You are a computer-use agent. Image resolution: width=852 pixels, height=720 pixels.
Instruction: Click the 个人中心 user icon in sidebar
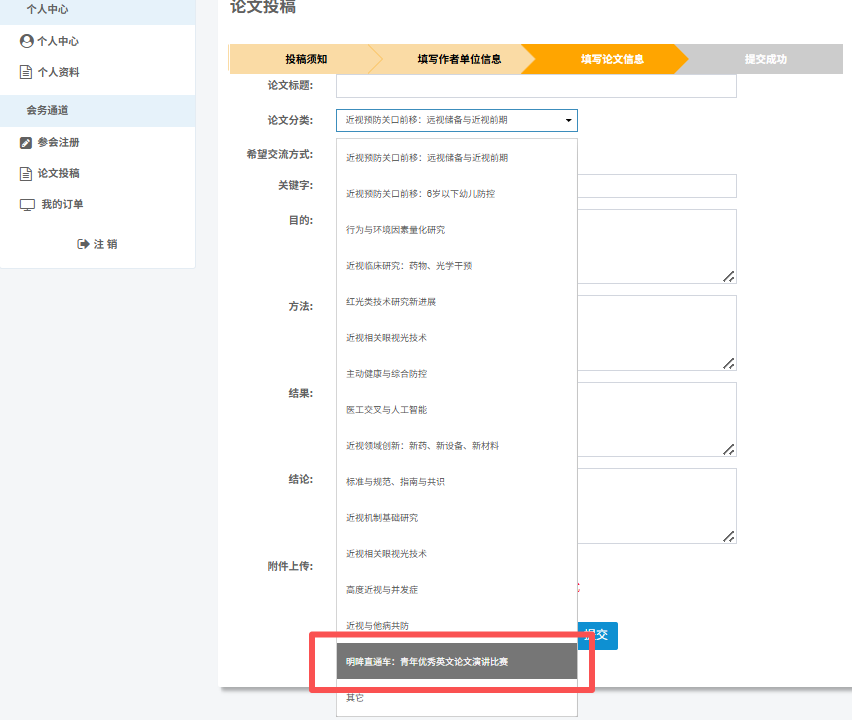pos(27,41)
